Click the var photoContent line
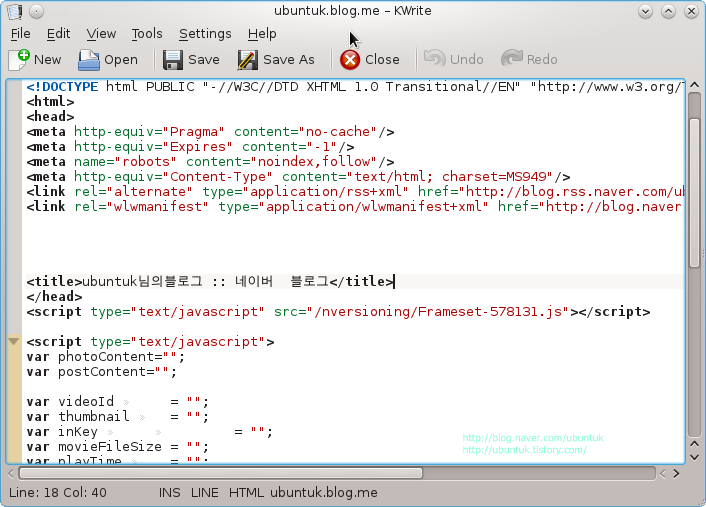 tap(105, 357)
